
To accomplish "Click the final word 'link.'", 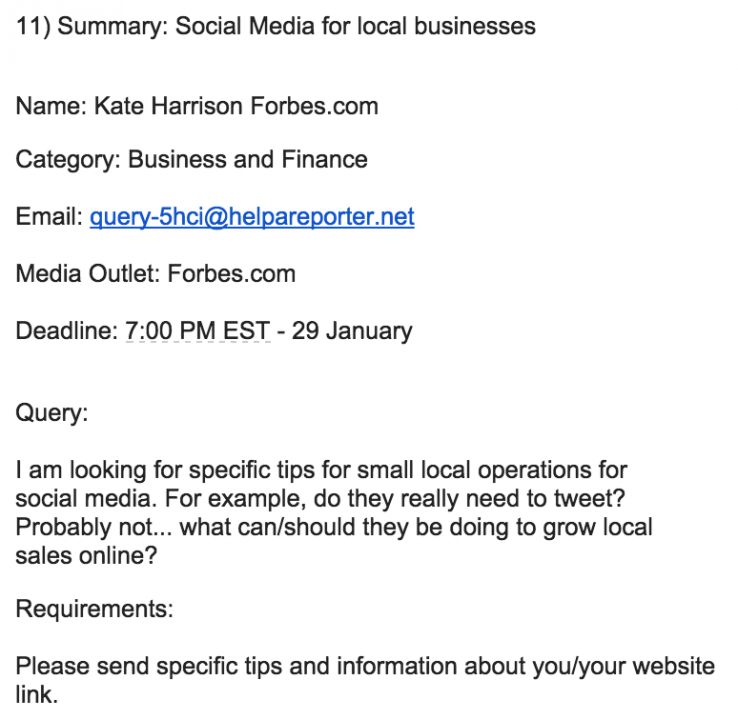I will coord(36,695).
